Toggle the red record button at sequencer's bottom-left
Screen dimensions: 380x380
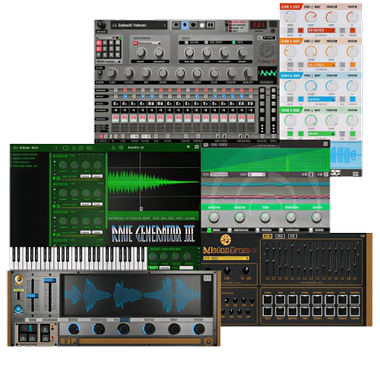click(x=101, y=136)
